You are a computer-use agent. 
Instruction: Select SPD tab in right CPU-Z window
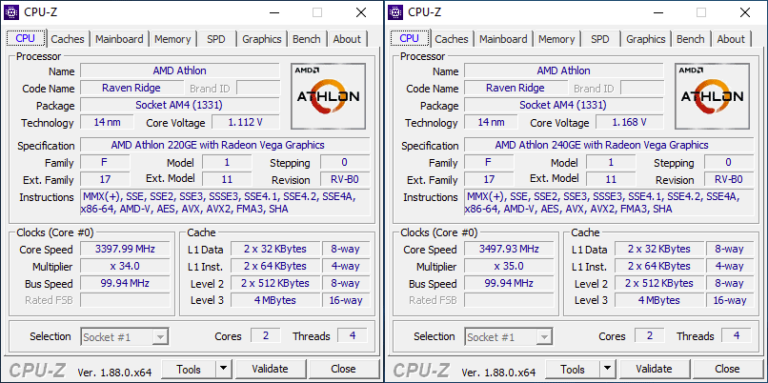(x=600, y=39)
